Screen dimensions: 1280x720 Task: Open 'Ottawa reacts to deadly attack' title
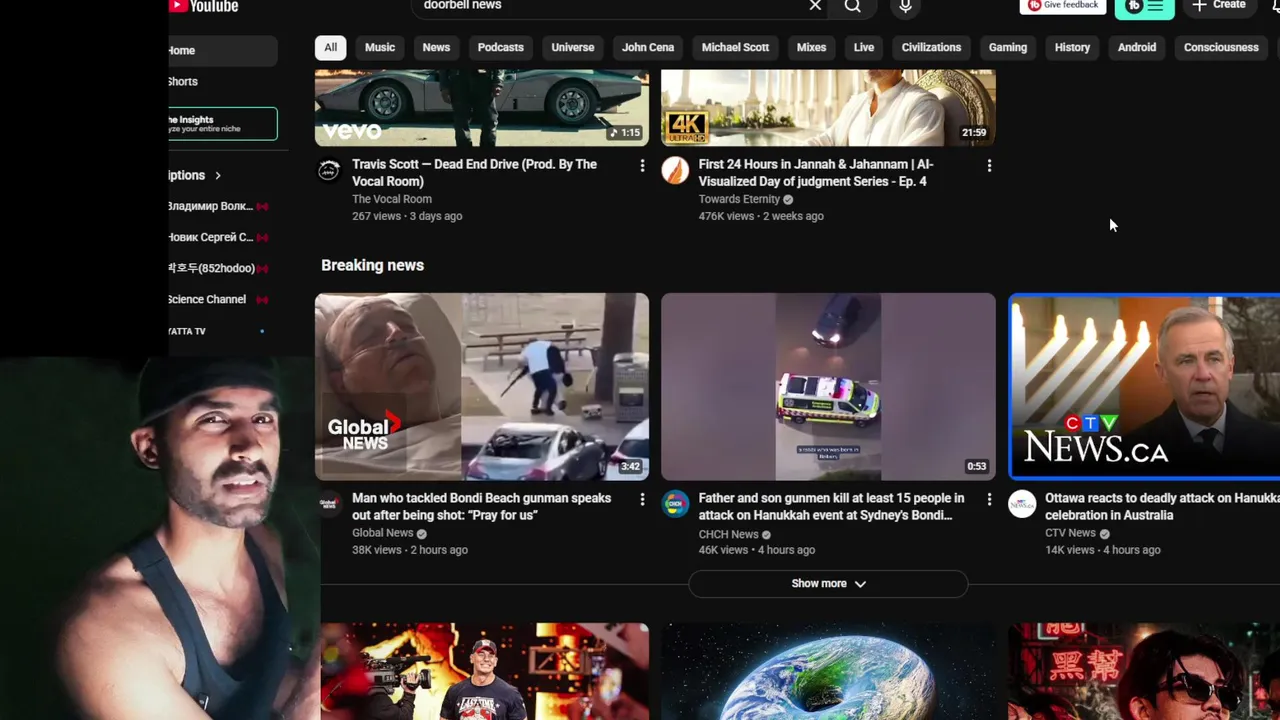[1162, 507]
